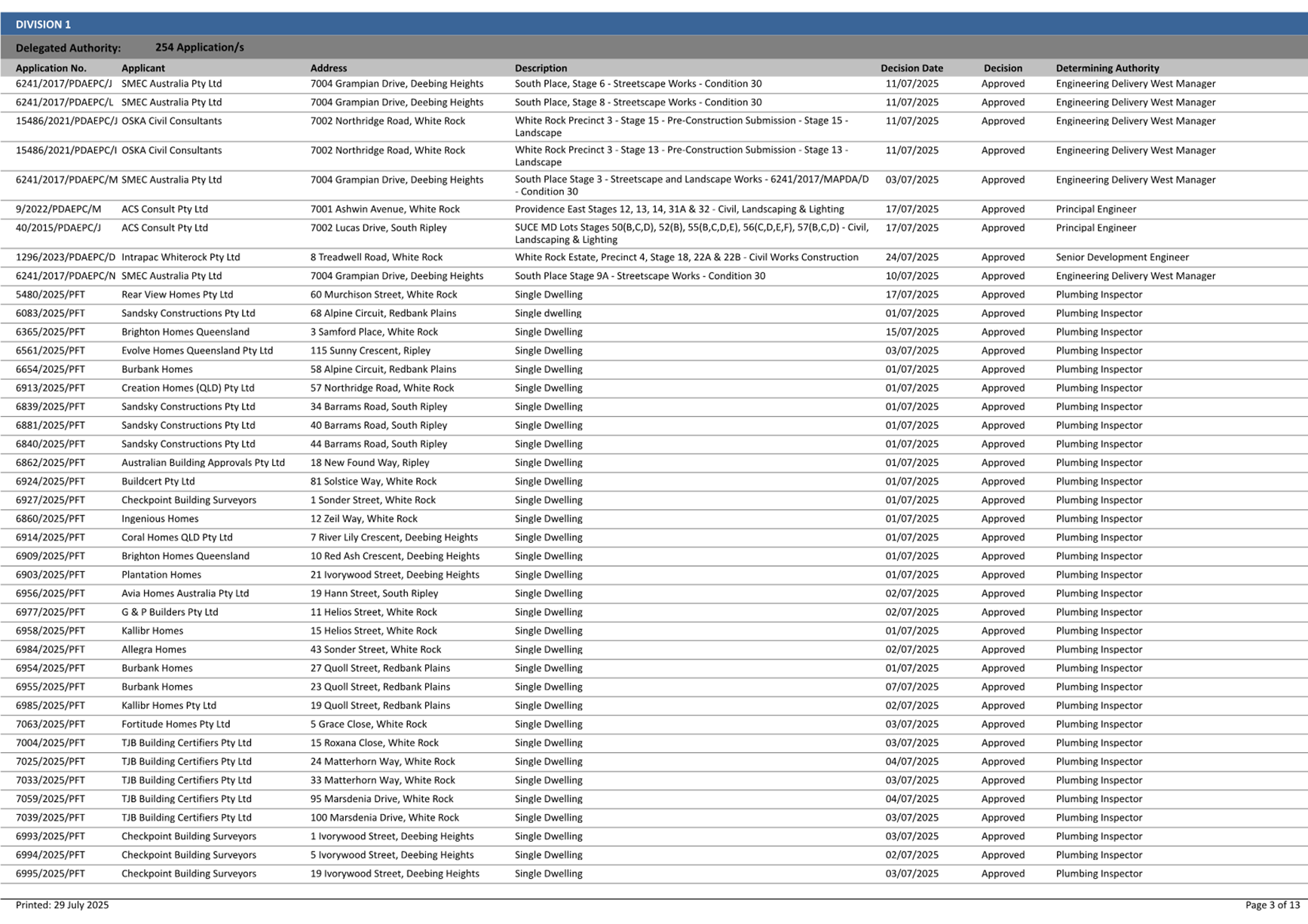Click 'Page 3 of 13' footer text
This screenshot has width=1308, height=924.
[1273, 905]
